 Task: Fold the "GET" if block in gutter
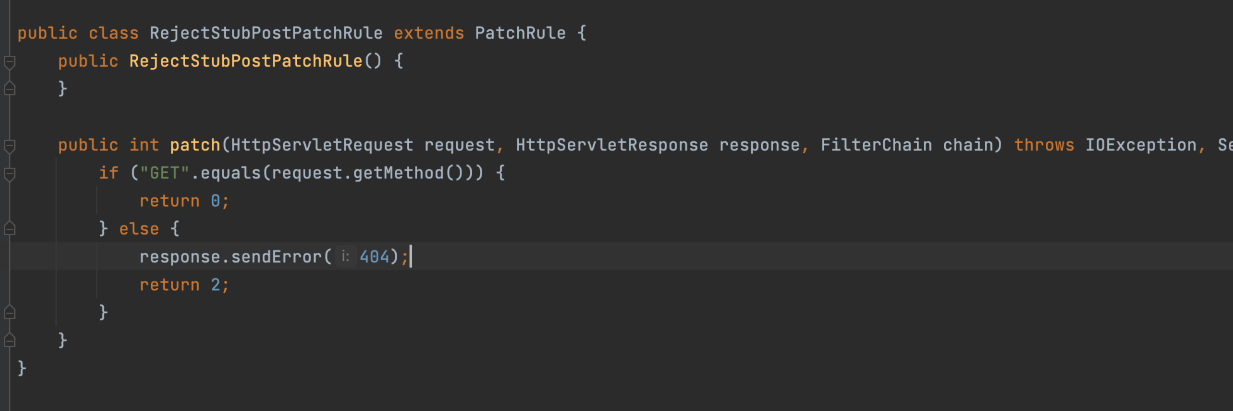(9, 174)
